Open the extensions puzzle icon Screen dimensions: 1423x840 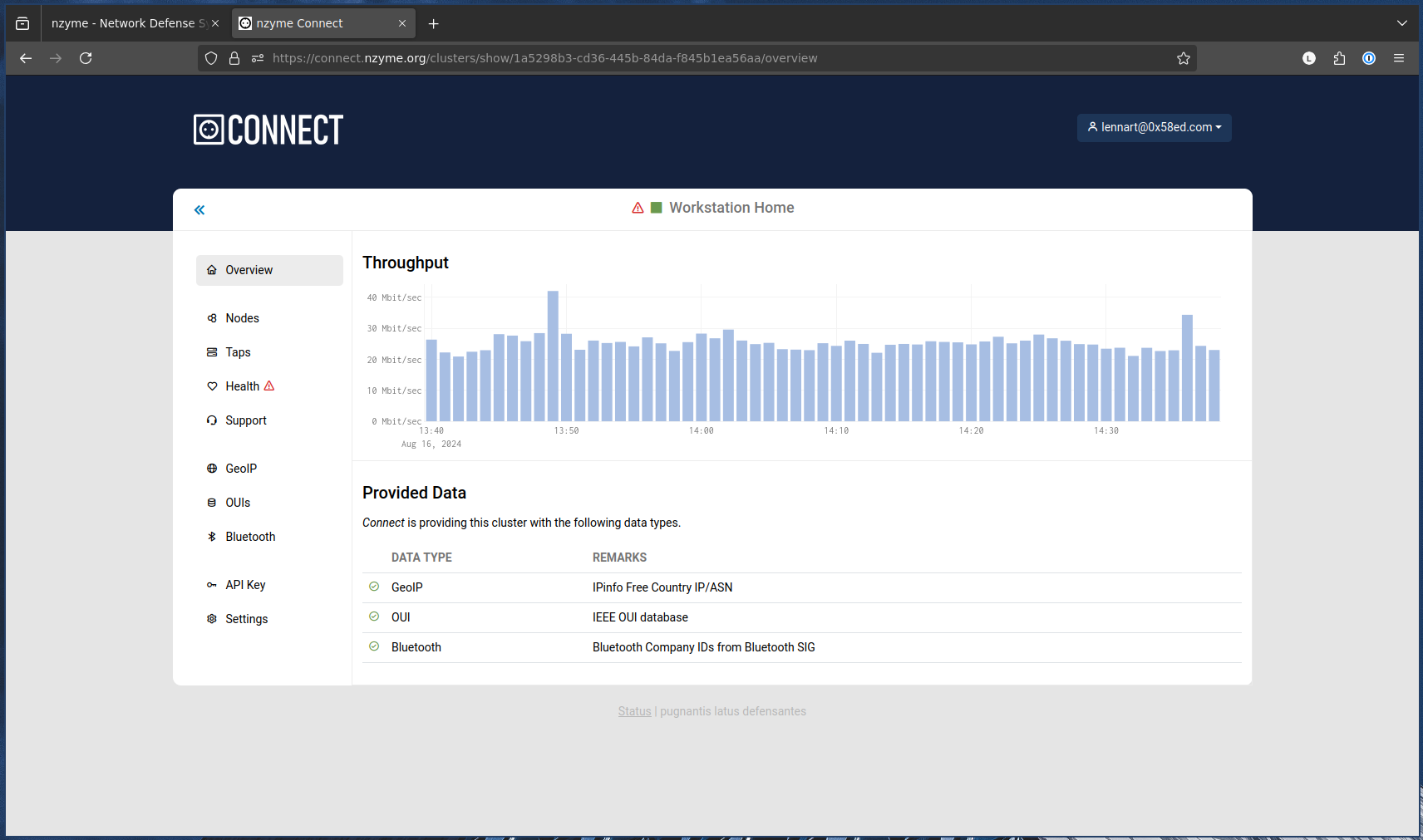coord(1339,58)
